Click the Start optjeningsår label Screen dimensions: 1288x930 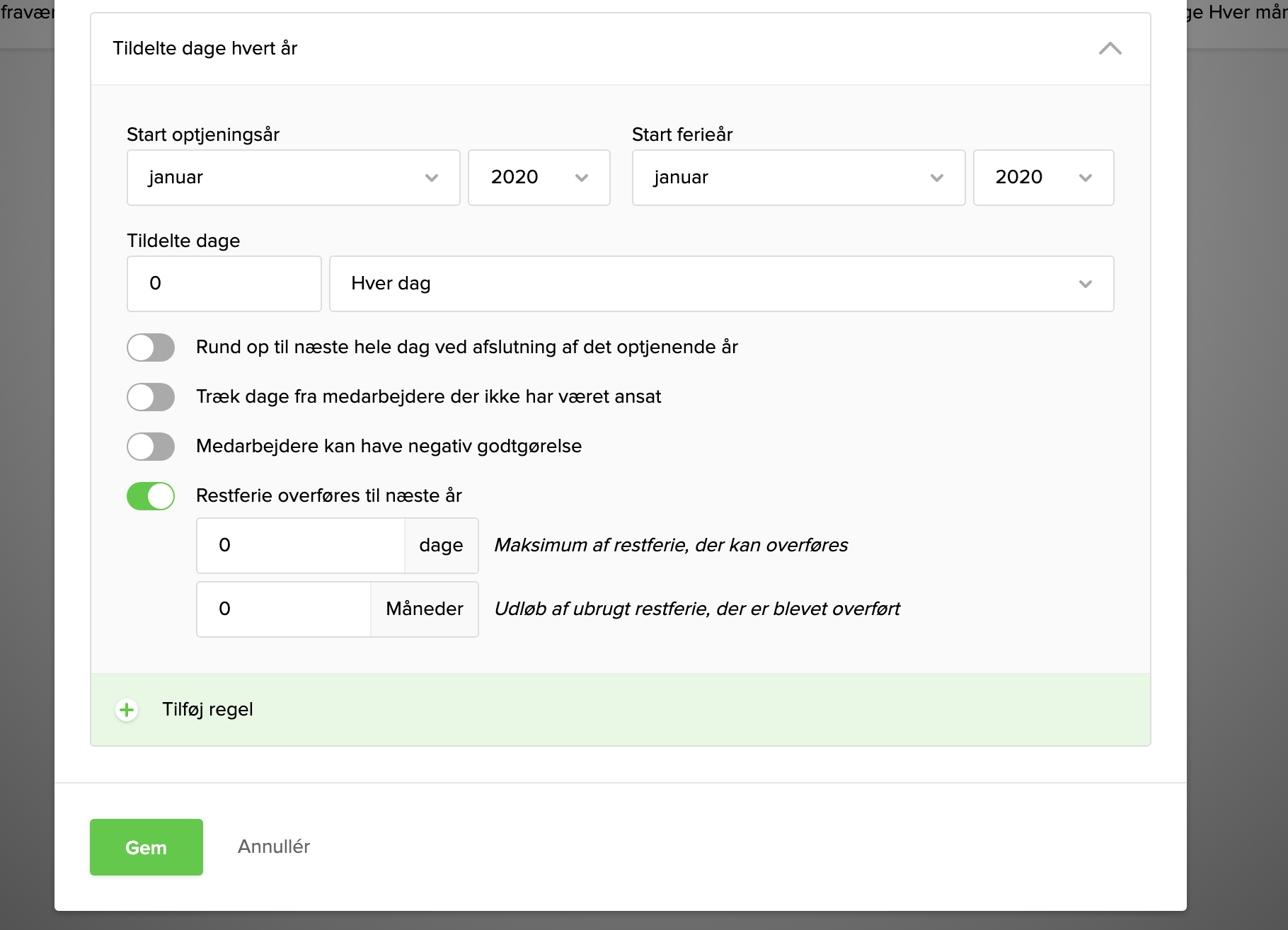coord(203,134)
